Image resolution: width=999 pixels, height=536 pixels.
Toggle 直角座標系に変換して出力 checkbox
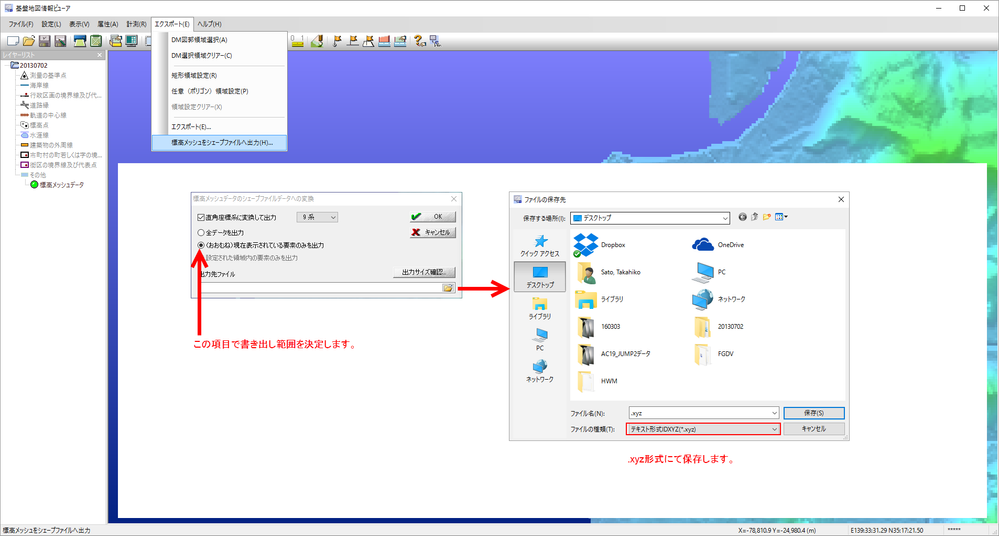point(201,217)
